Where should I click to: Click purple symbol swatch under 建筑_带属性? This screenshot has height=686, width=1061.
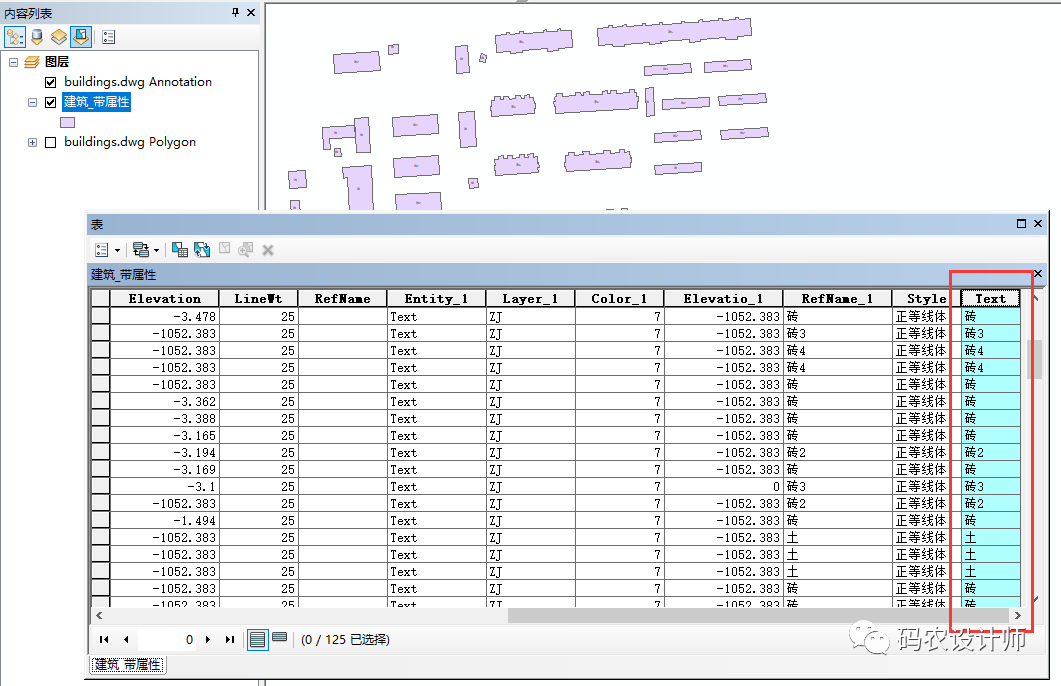click(68, 122)
